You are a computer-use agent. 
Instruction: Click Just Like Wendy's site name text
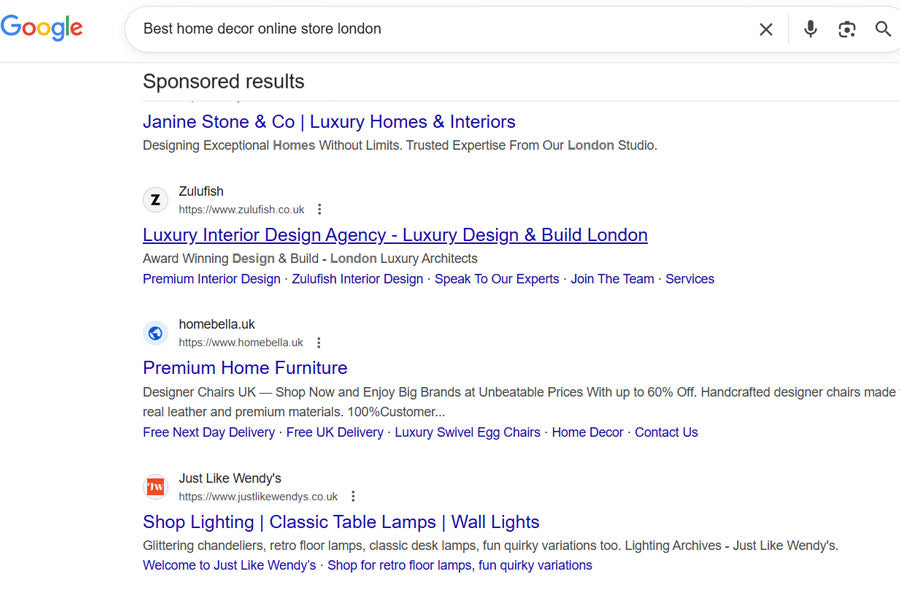click(230, 478)
